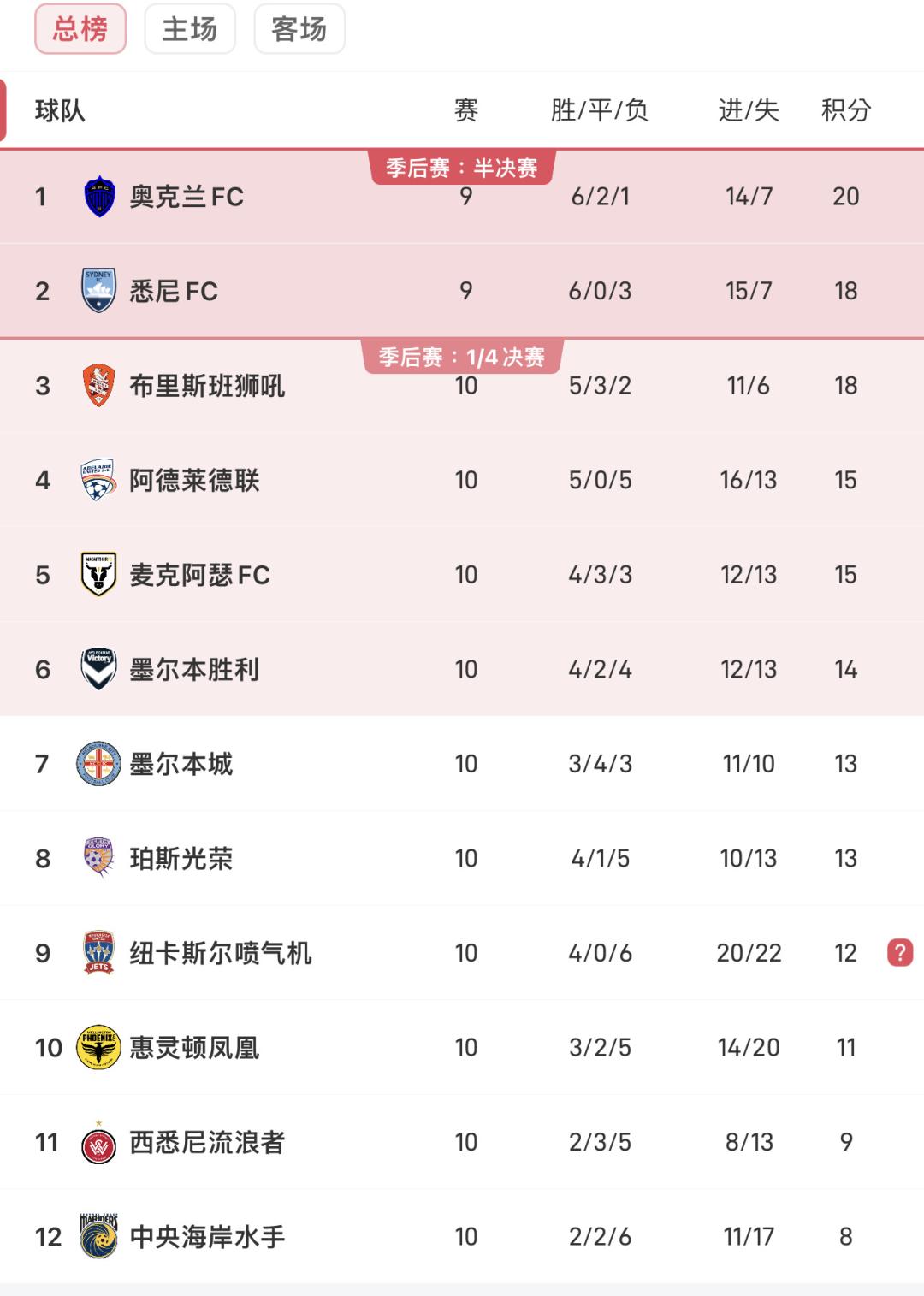Click the Auckland FC team crest

click(99, 197)
